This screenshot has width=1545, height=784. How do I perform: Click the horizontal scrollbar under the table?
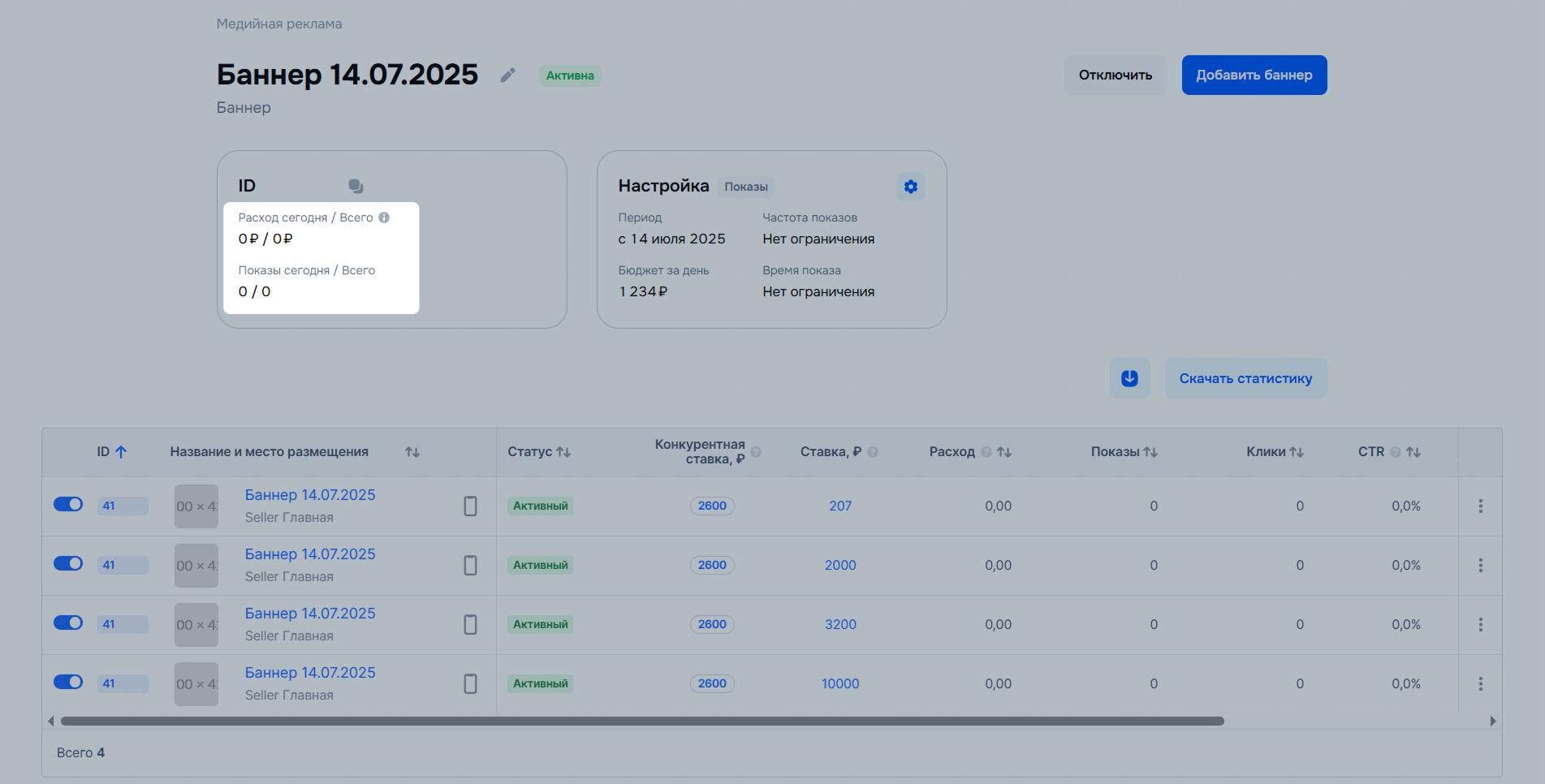pos(641,721)
